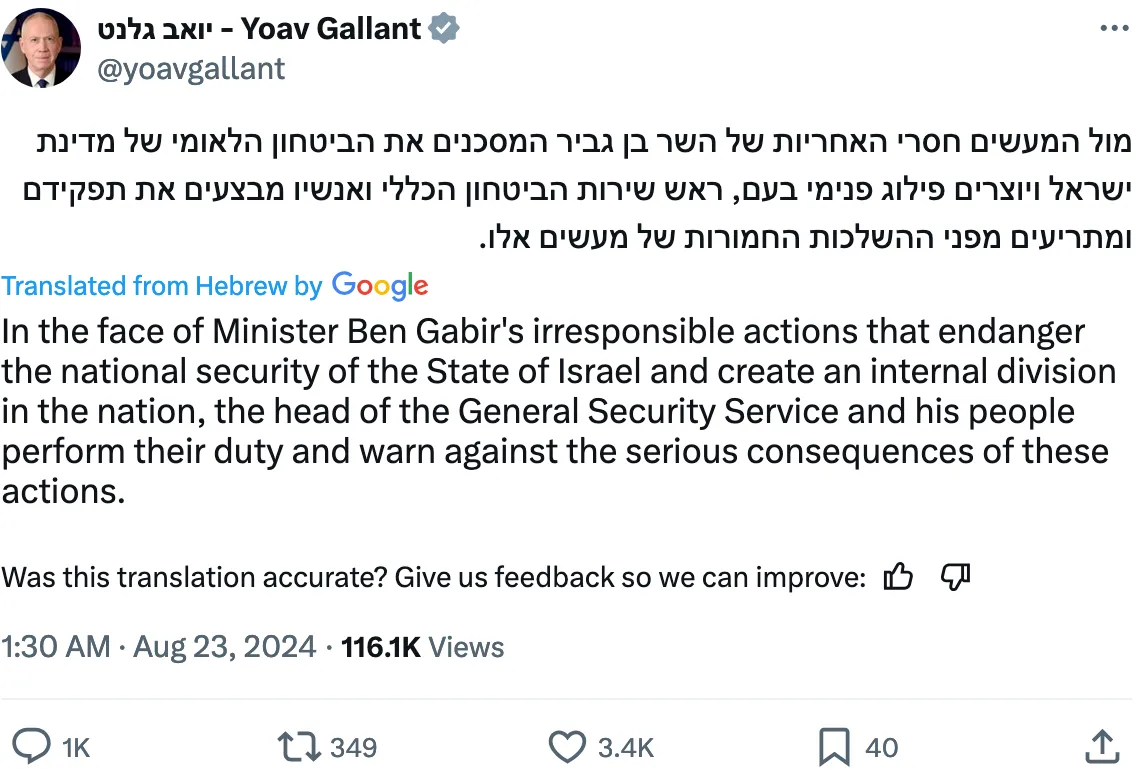The image size is (1142, 770).
Task: Open the share tweet icon
Action: (1101, 745)
